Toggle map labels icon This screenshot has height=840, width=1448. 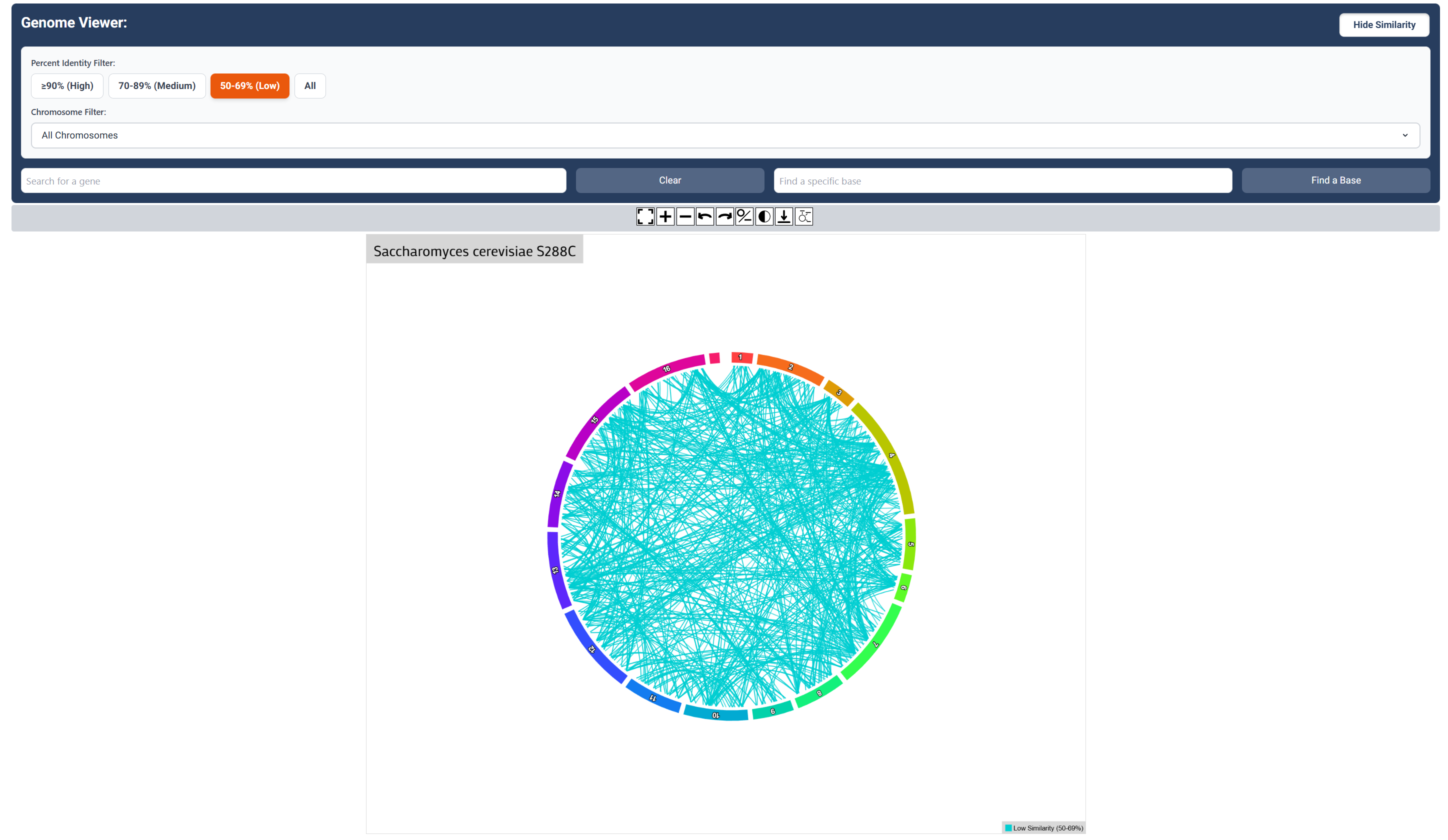[x=804, y=216]
